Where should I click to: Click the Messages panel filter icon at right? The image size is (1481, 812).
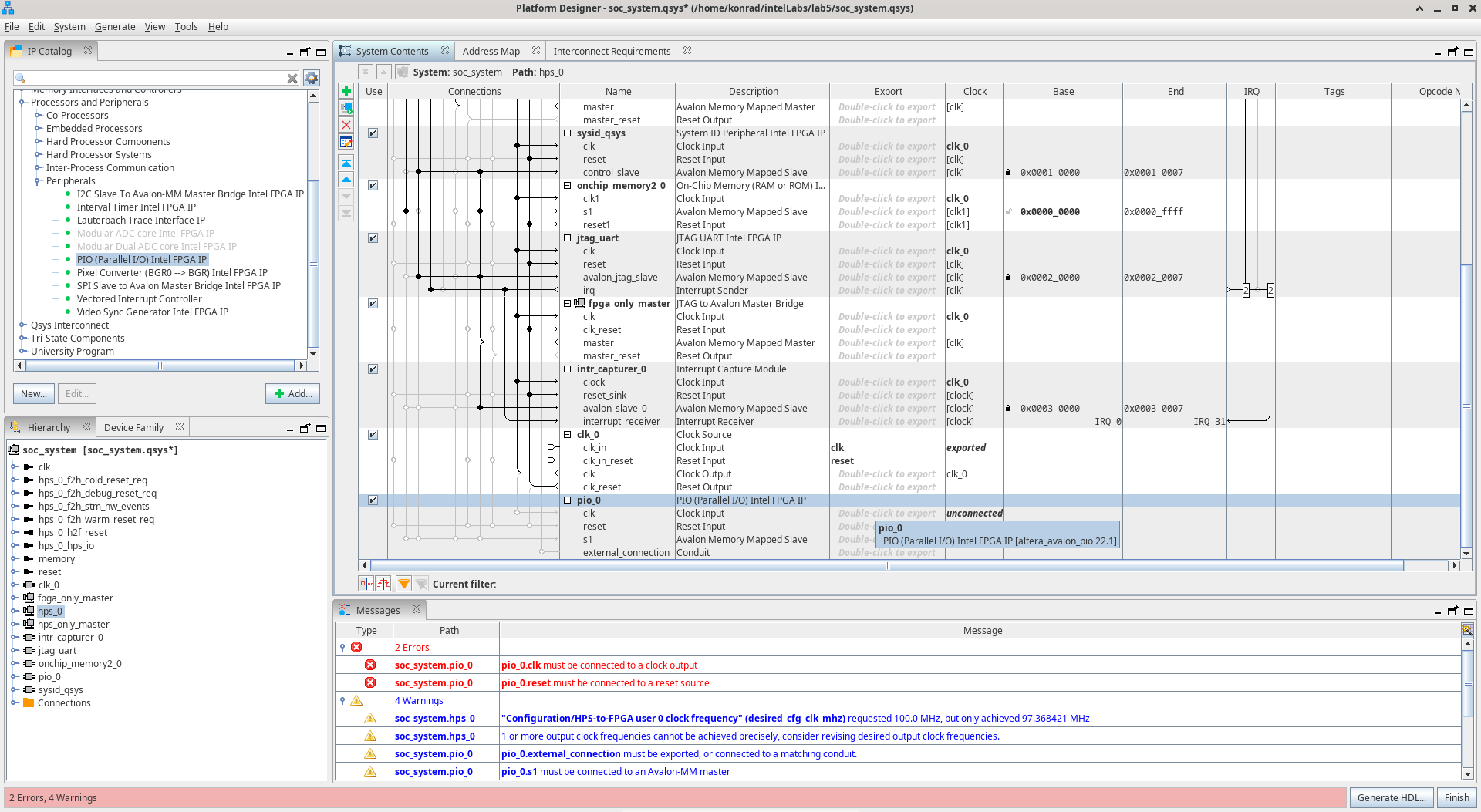click(x=1467, y=629)
